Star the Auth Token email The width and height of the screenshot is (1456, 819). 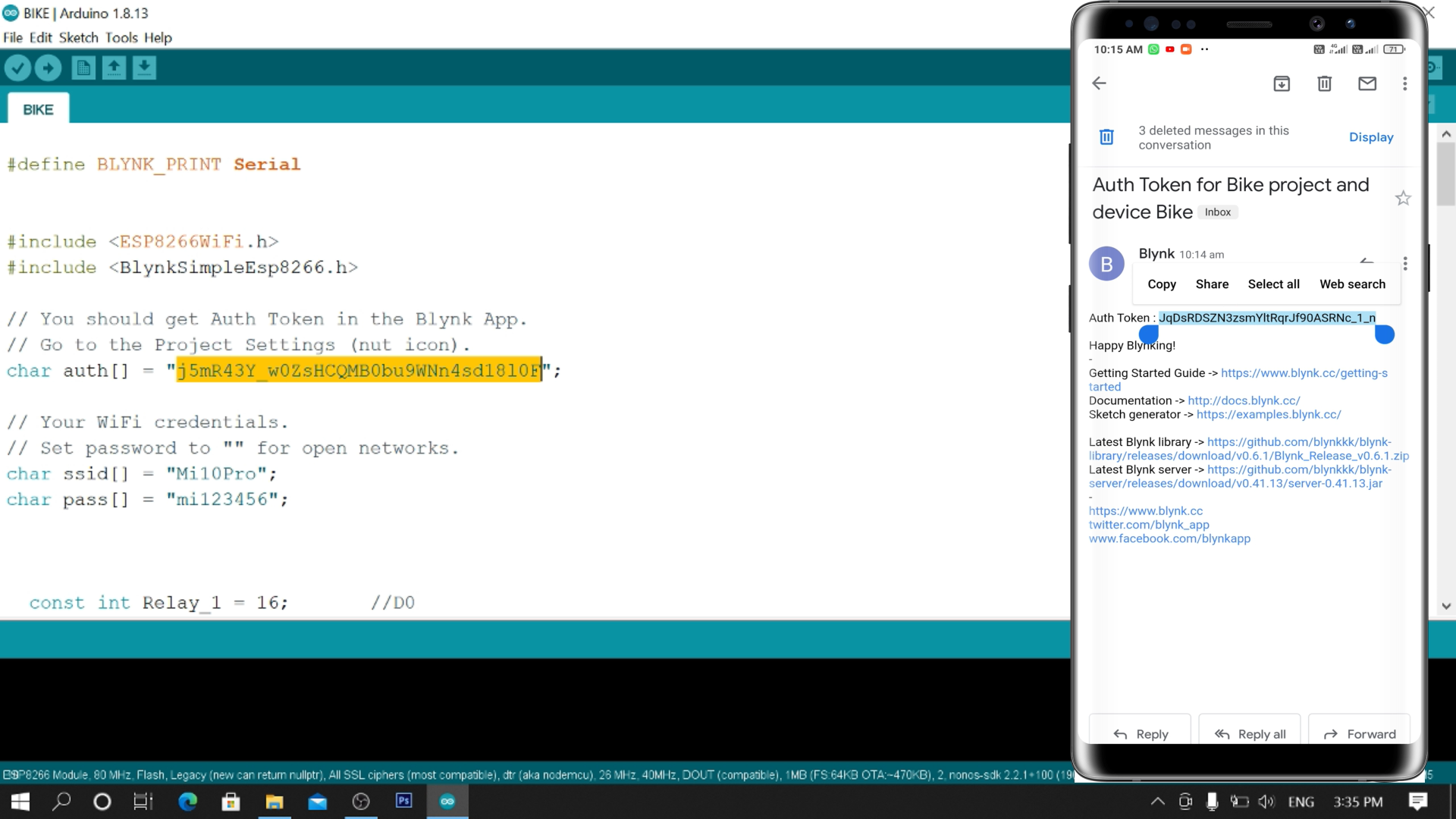click(1403, 198)
